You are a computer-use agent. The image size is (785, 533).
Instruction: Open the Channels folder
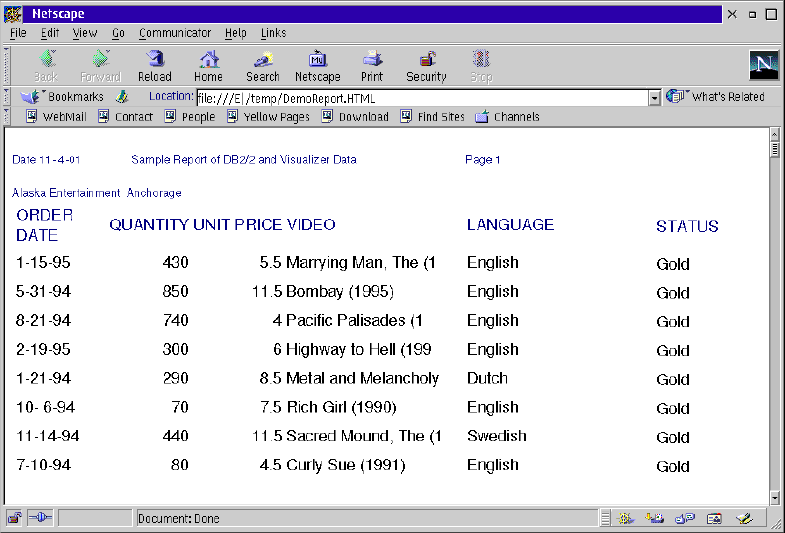507,117
